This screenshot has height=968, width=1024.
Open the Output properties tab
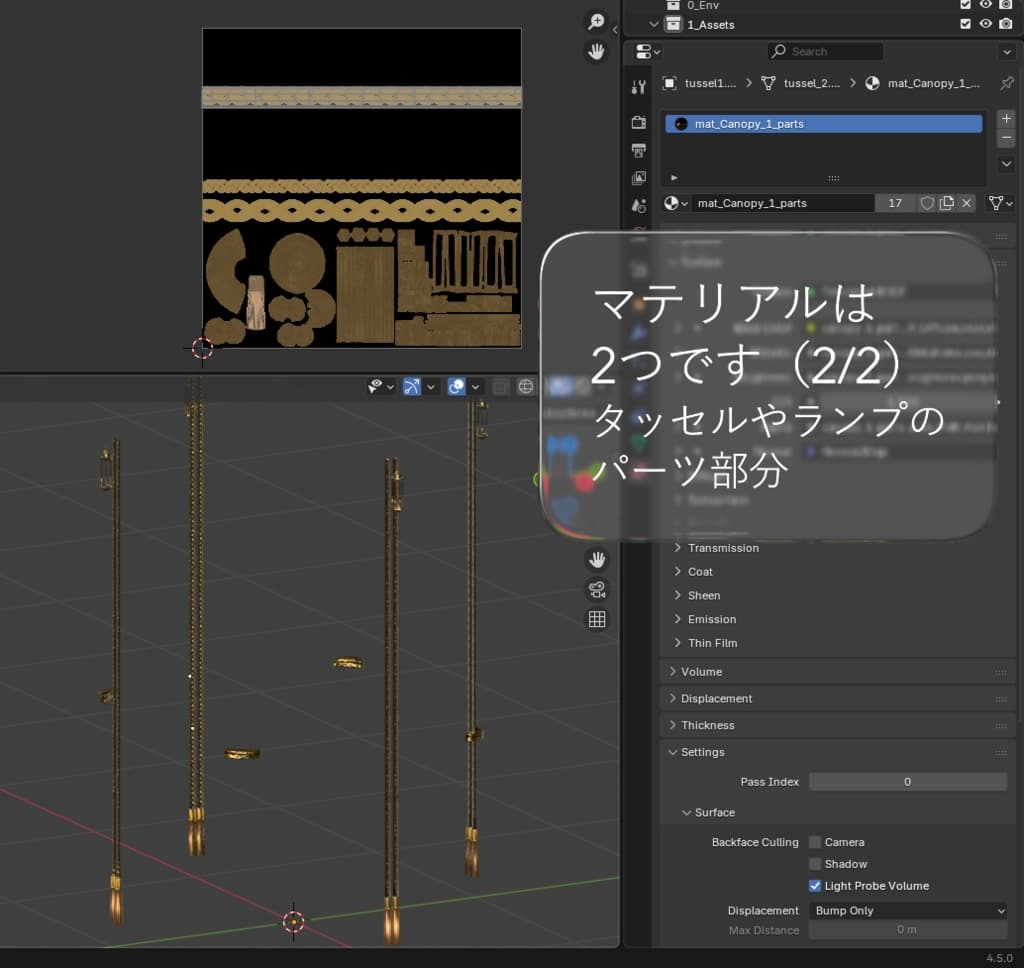click(639, 150)
